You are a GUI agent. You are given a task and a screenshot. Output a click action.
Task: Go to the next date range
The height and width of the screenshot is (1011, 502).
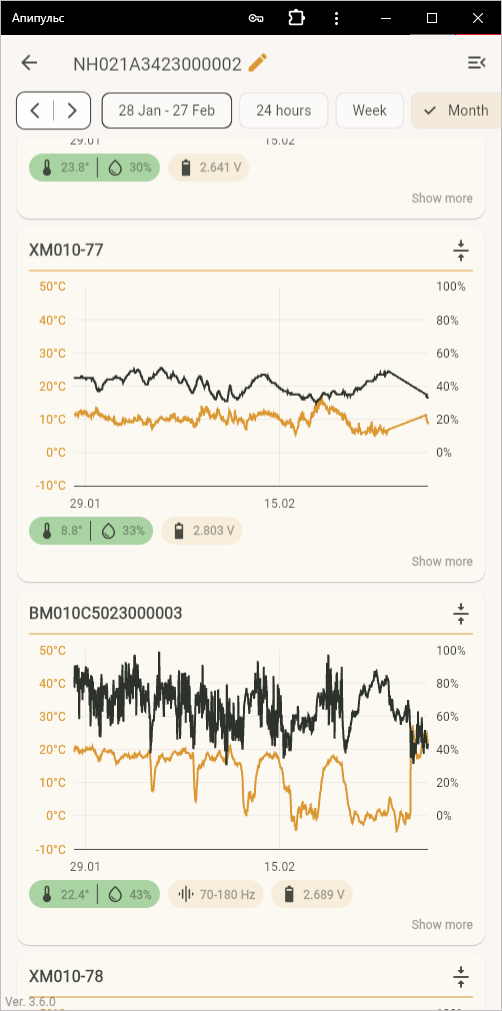[x=72, y=110]
